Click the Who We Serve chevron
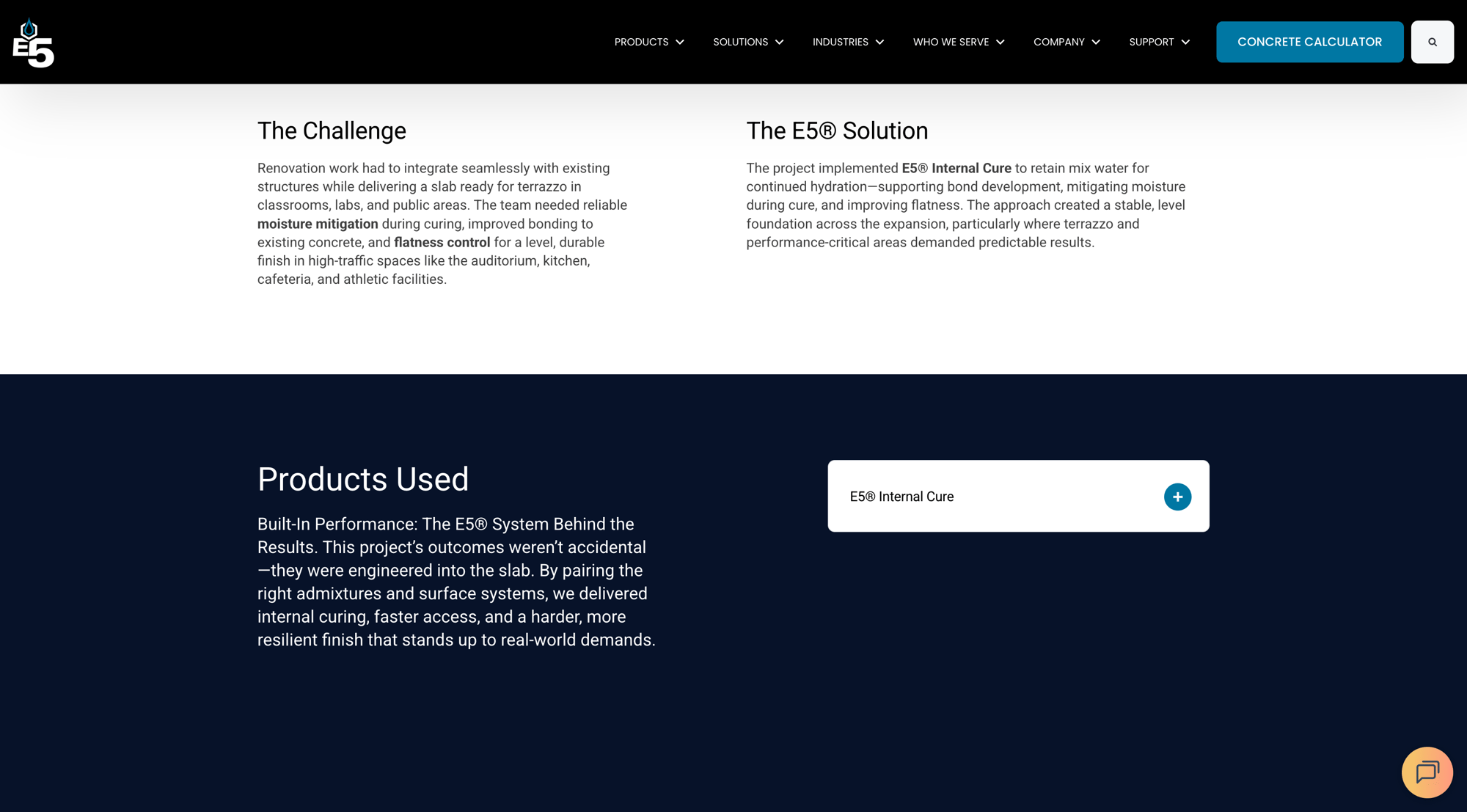The image size is (1467, 812). [x=1000, y=43]
